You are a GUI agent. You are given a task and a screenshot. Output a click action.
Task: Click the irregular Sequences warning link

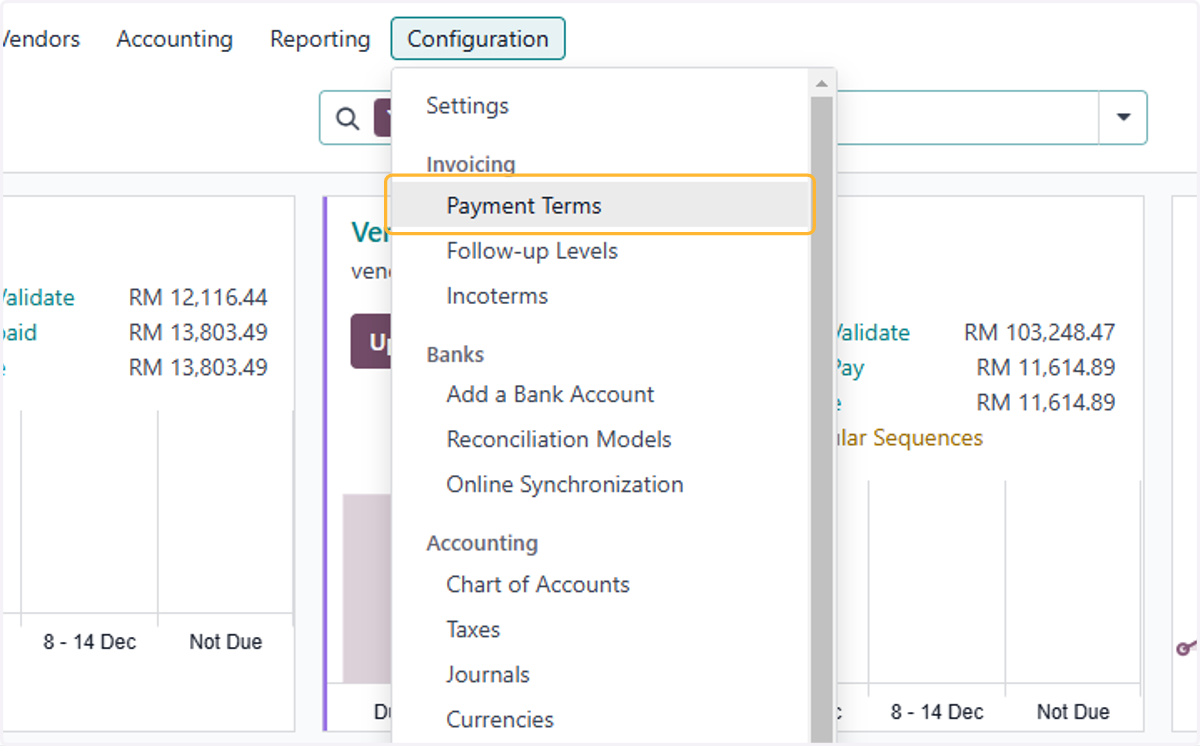point(908,438)
